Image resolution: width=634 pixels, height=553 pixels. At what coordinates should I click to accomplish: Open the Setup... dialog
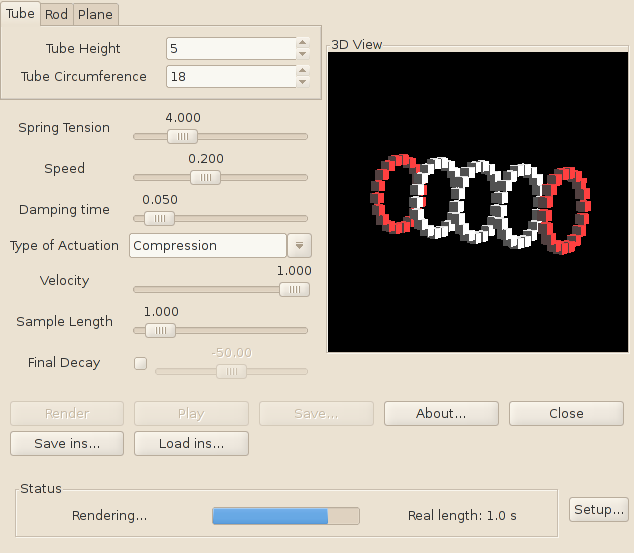[599, 510]
